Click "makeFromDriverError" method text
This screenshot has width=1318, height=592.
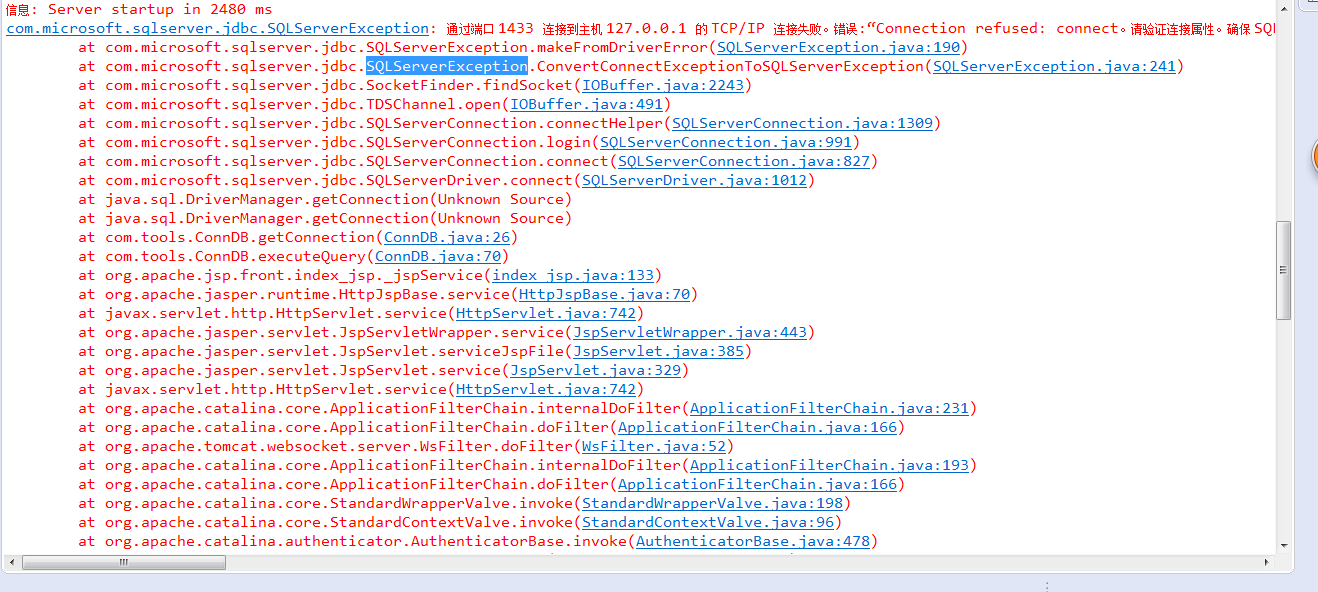622,47
